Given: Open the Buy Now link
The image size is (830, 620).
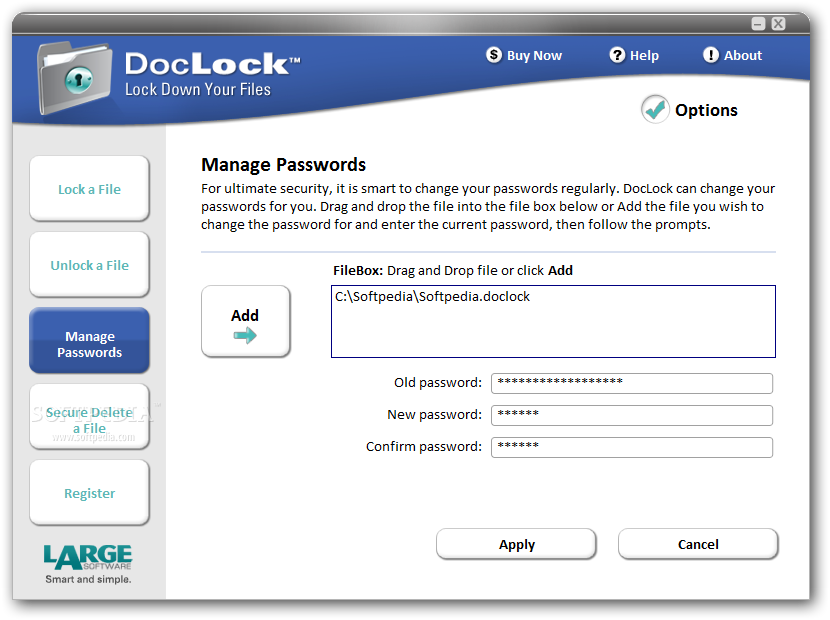Looking at the screenshot, I should pos(534,56).
